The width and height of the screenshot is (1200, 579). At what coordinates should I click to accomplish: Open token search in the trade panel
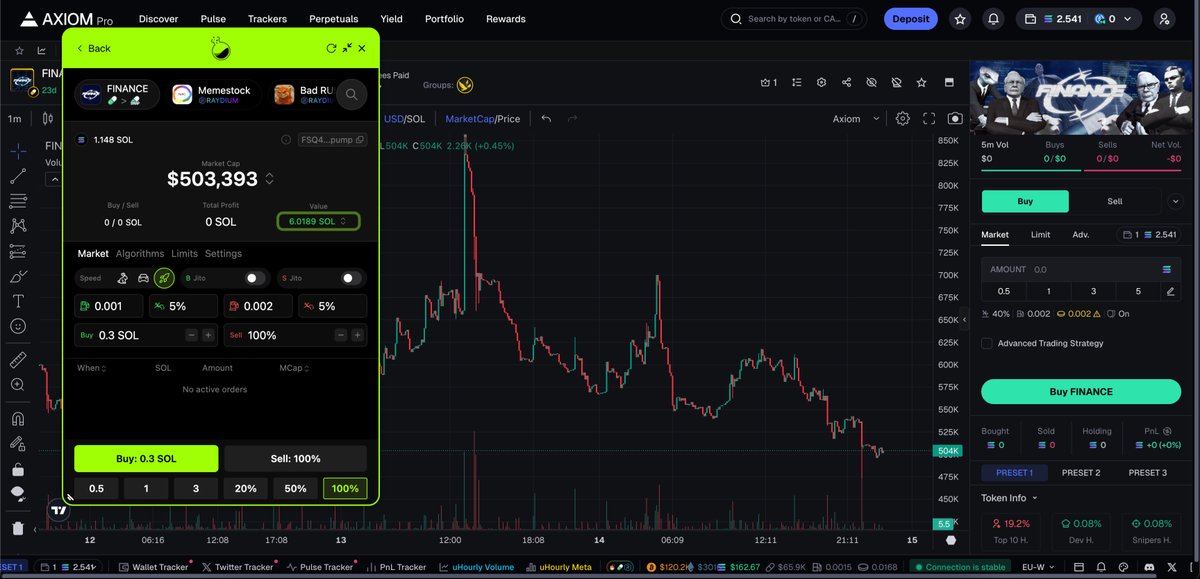point(351,94)
